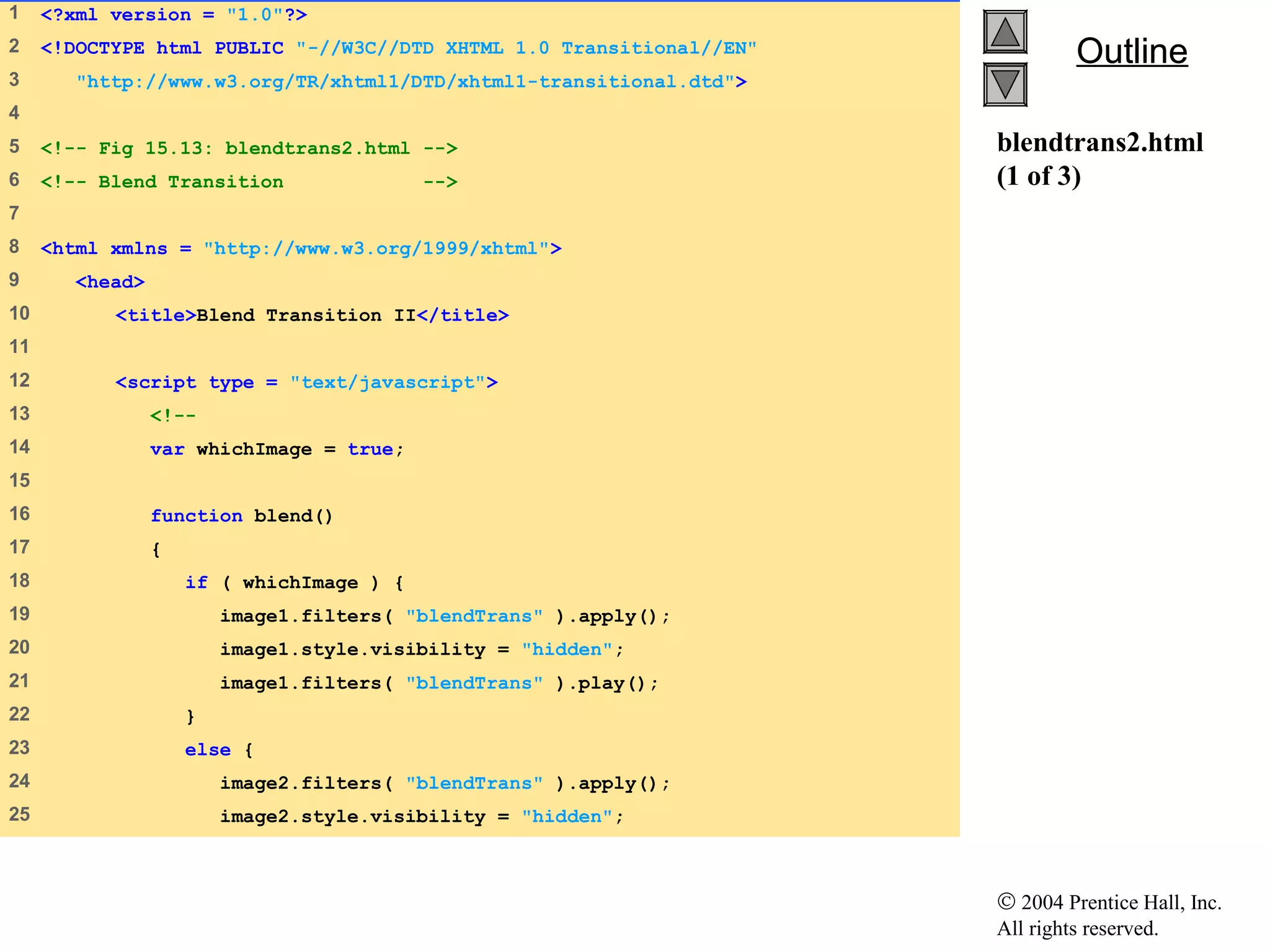
Task: Click line number 1 in the gutter
Action: [14, 13]
